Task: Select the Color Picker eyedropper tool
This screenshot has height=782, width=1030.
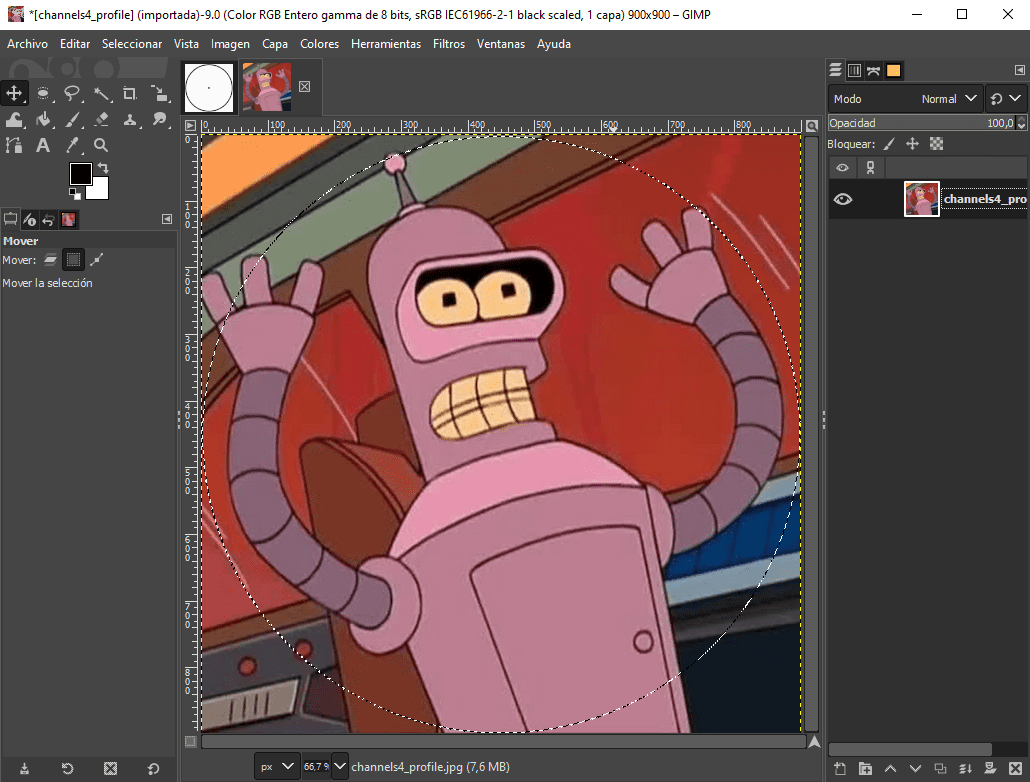Action: (x=72, y=145)
